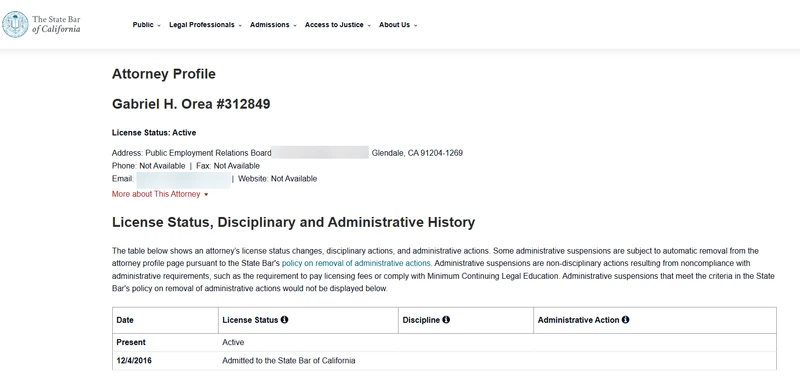Click the Discipline column header text
Image resolution: width=800 pixels, height=387 pixels.
coord(421,320)
